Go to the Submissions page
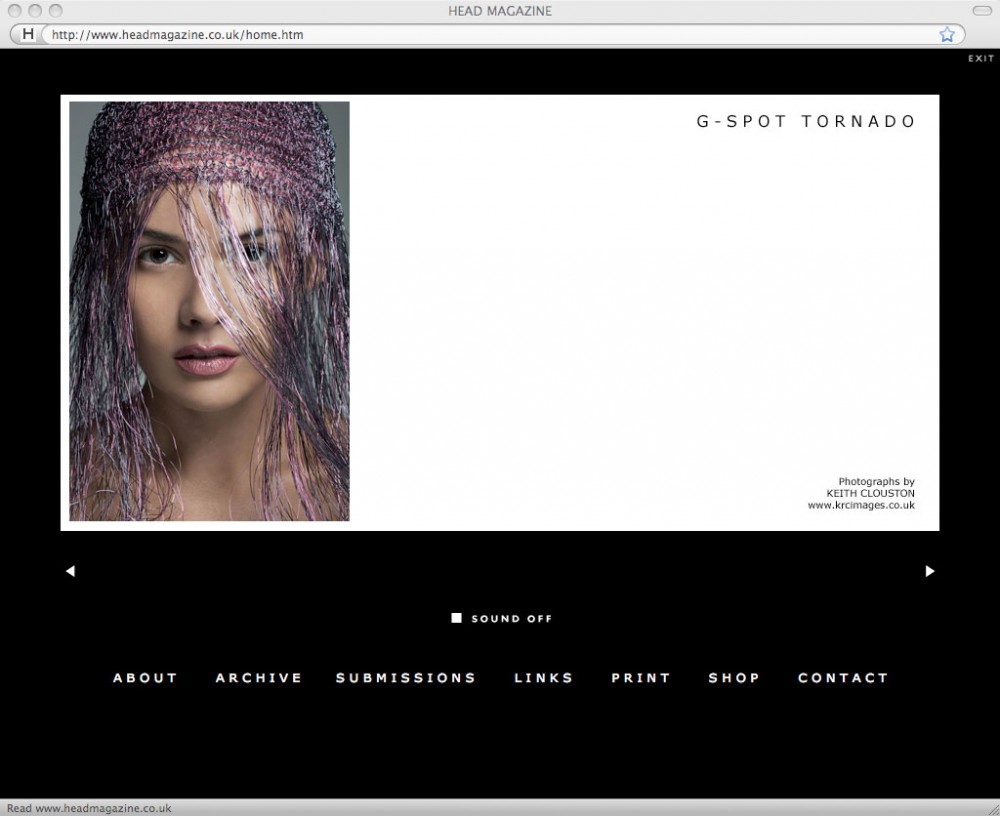This screenshot has height=816, width=1000. click(x=406, y=678)
